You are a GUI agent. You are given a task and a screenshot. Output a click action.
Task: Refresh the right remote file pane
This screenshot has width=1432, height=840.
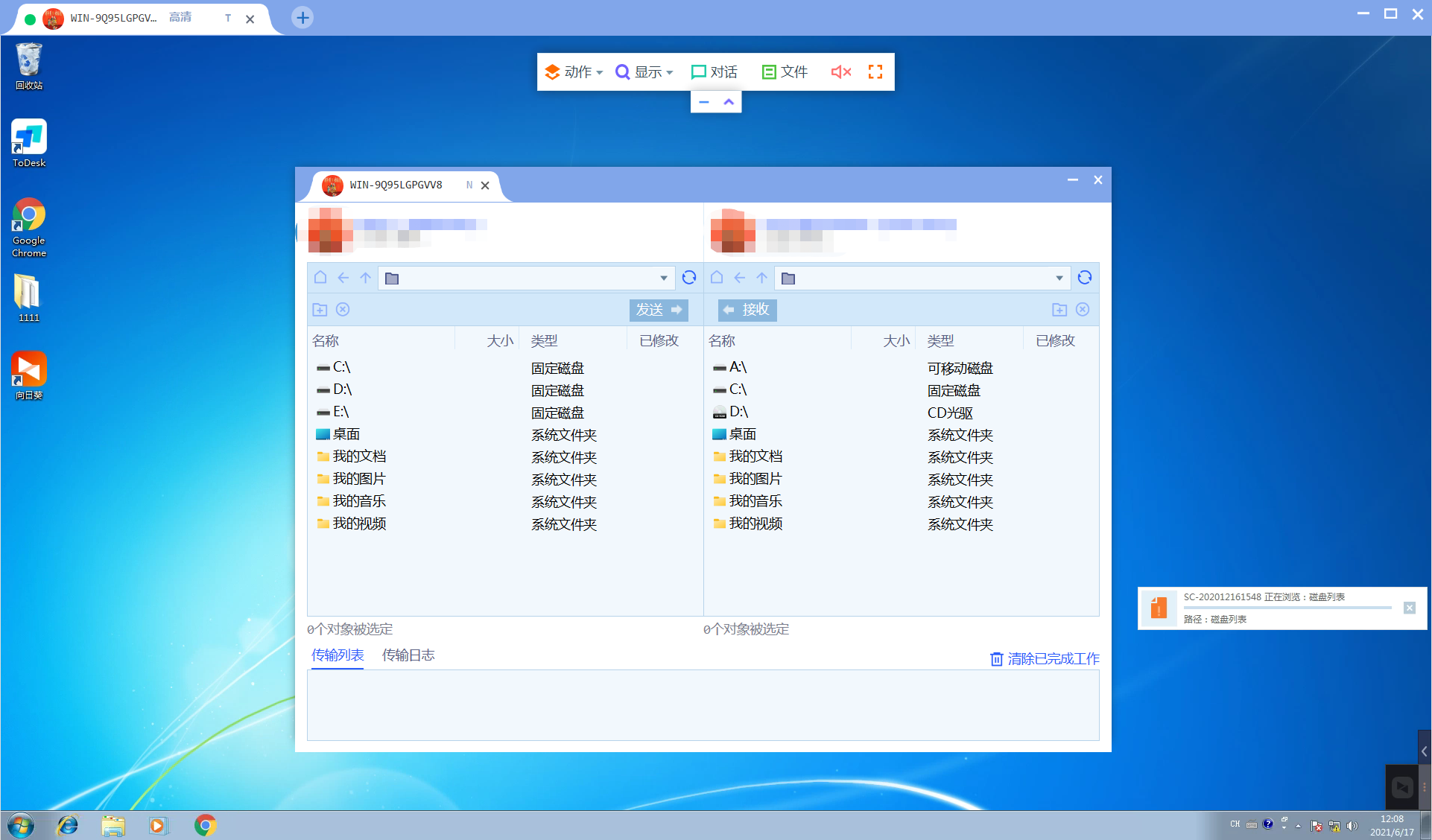[x=1085, y=278]
